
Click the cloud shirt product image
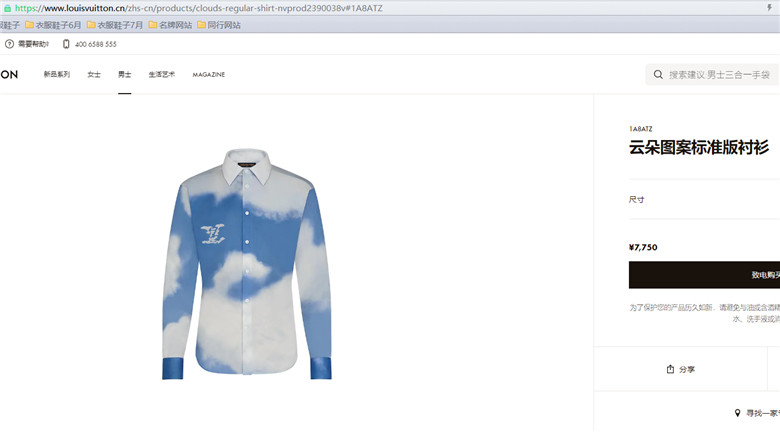coord(247,264)
